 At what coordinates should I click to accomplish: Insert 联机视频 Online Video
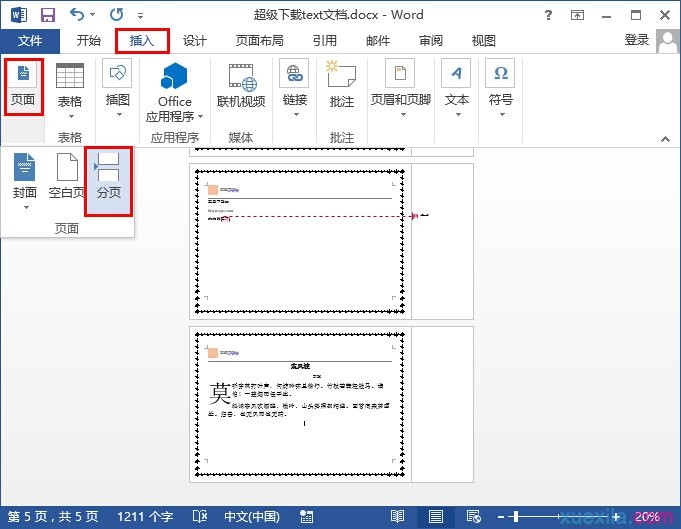(x=241, y=86)
